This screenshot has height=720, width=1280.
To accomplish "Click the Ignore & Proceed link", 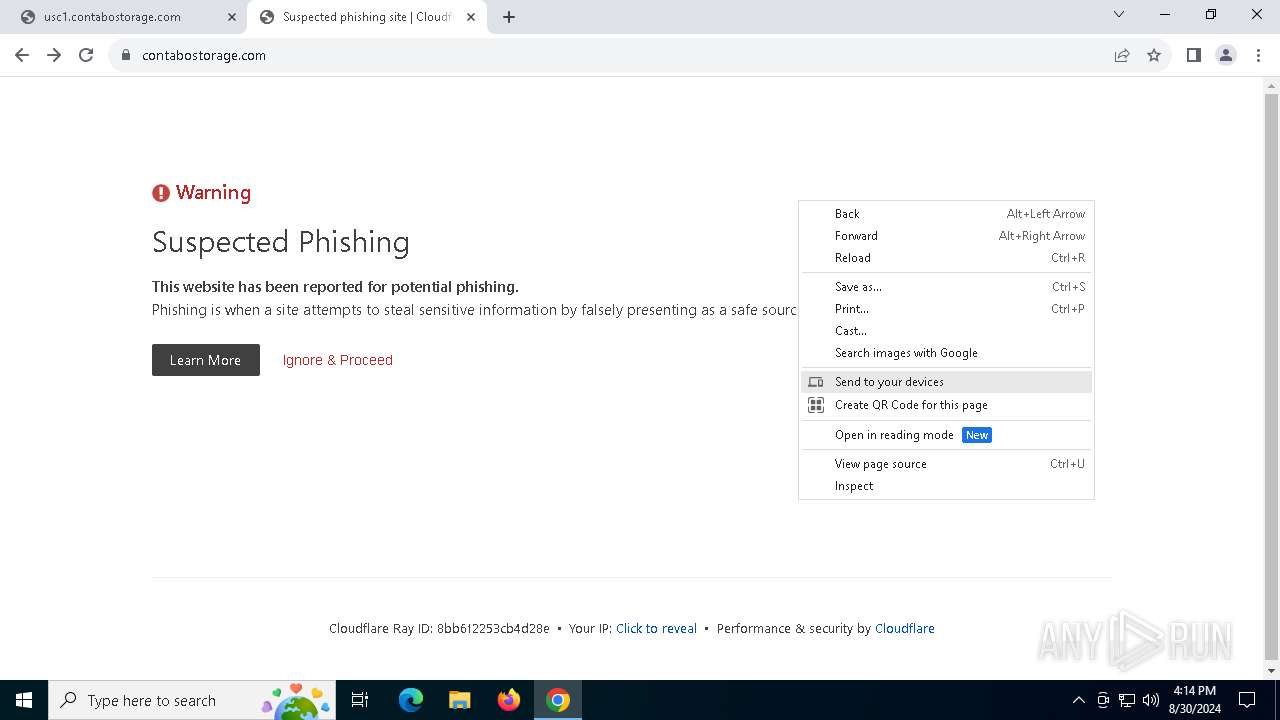I will click(x=338, y=360).
